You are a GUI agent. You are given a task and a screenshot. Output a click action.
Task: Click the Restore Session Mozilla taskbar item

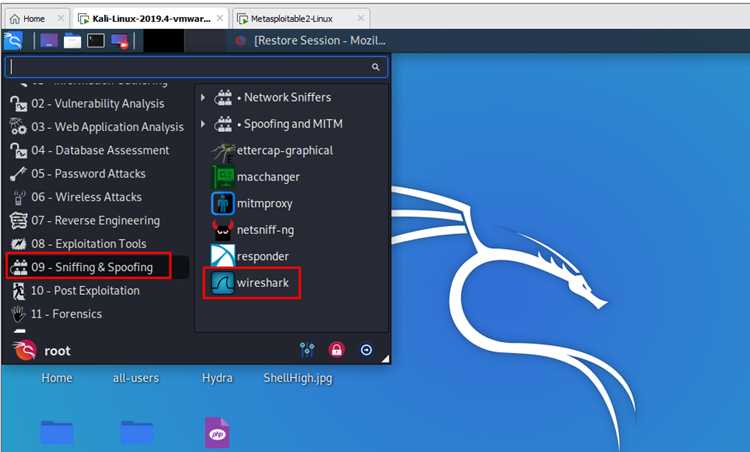(x=311, y=41)
